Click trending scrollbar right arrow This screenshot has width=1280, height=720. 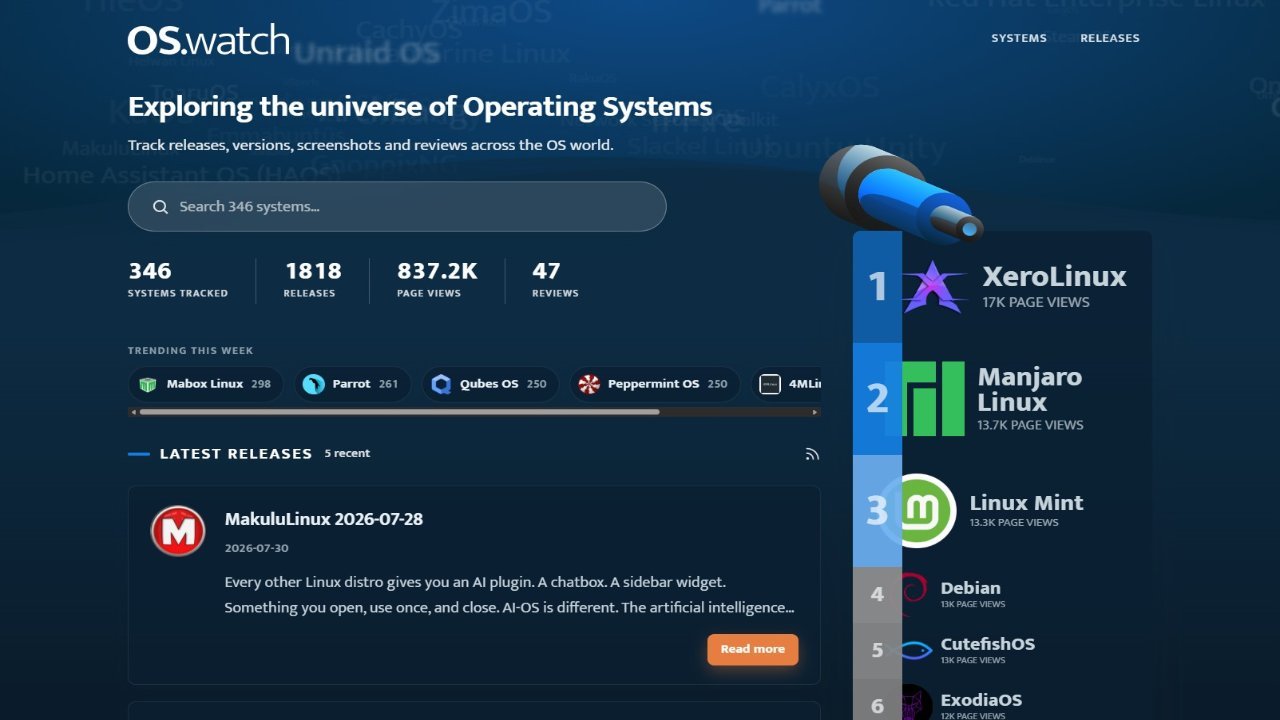click(815, 412)
